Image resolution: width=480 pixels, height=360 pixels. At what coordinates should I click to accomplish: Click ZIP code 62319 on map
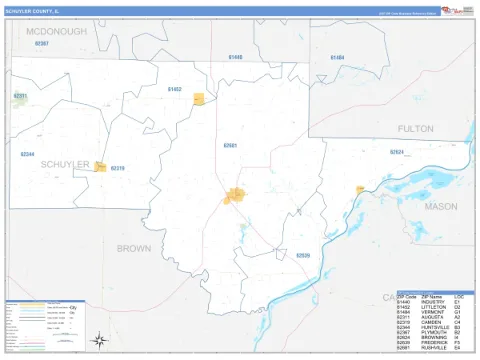click(118, 168)
